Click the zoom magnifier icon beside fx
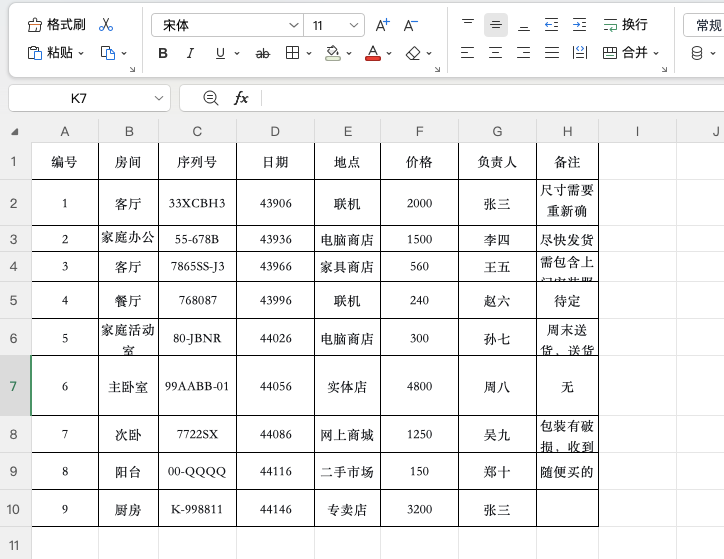The image size is (724, 559). [x=211, y=98]
